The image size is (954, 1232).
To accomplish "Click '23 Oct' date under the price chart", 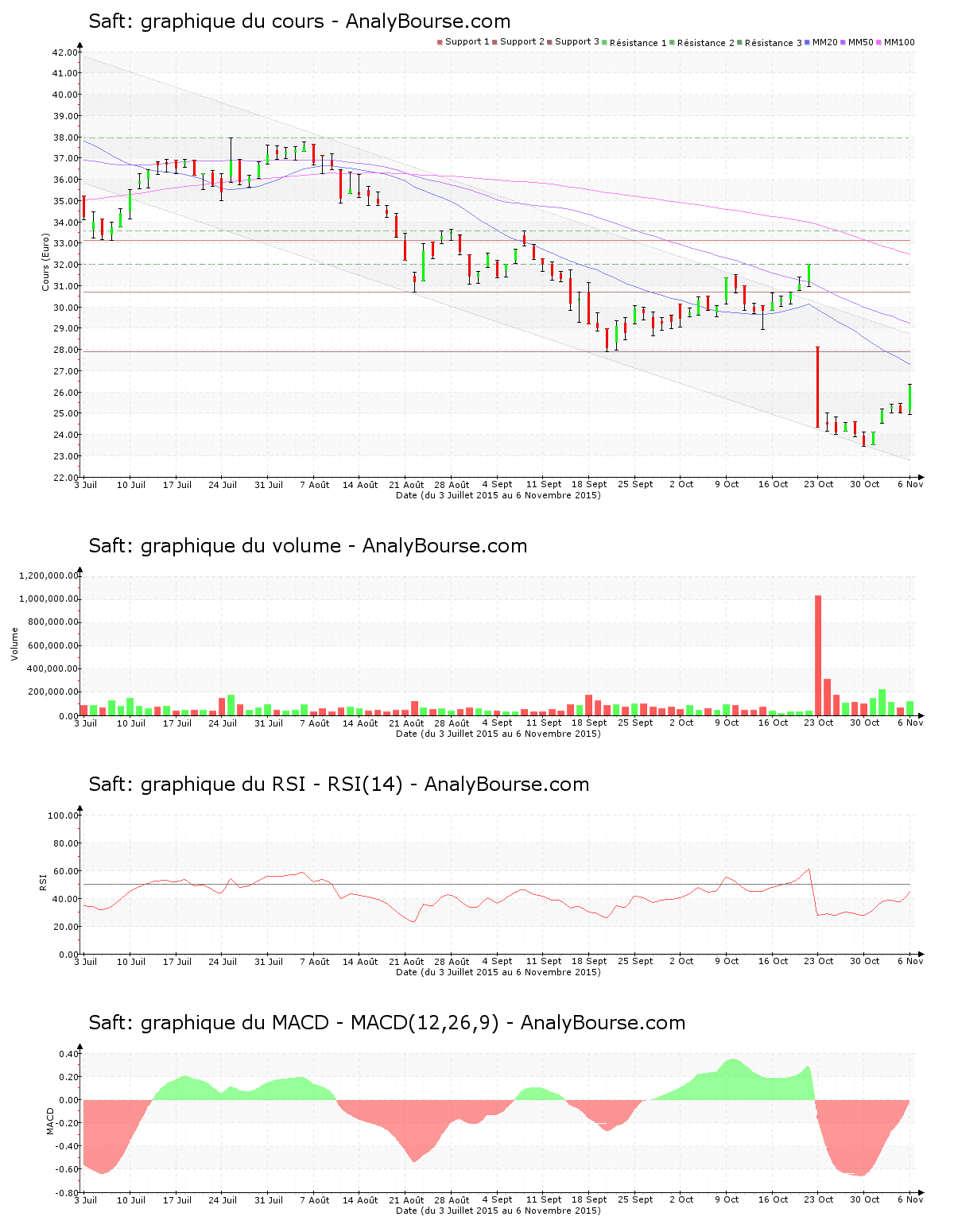I will [819, 485].
